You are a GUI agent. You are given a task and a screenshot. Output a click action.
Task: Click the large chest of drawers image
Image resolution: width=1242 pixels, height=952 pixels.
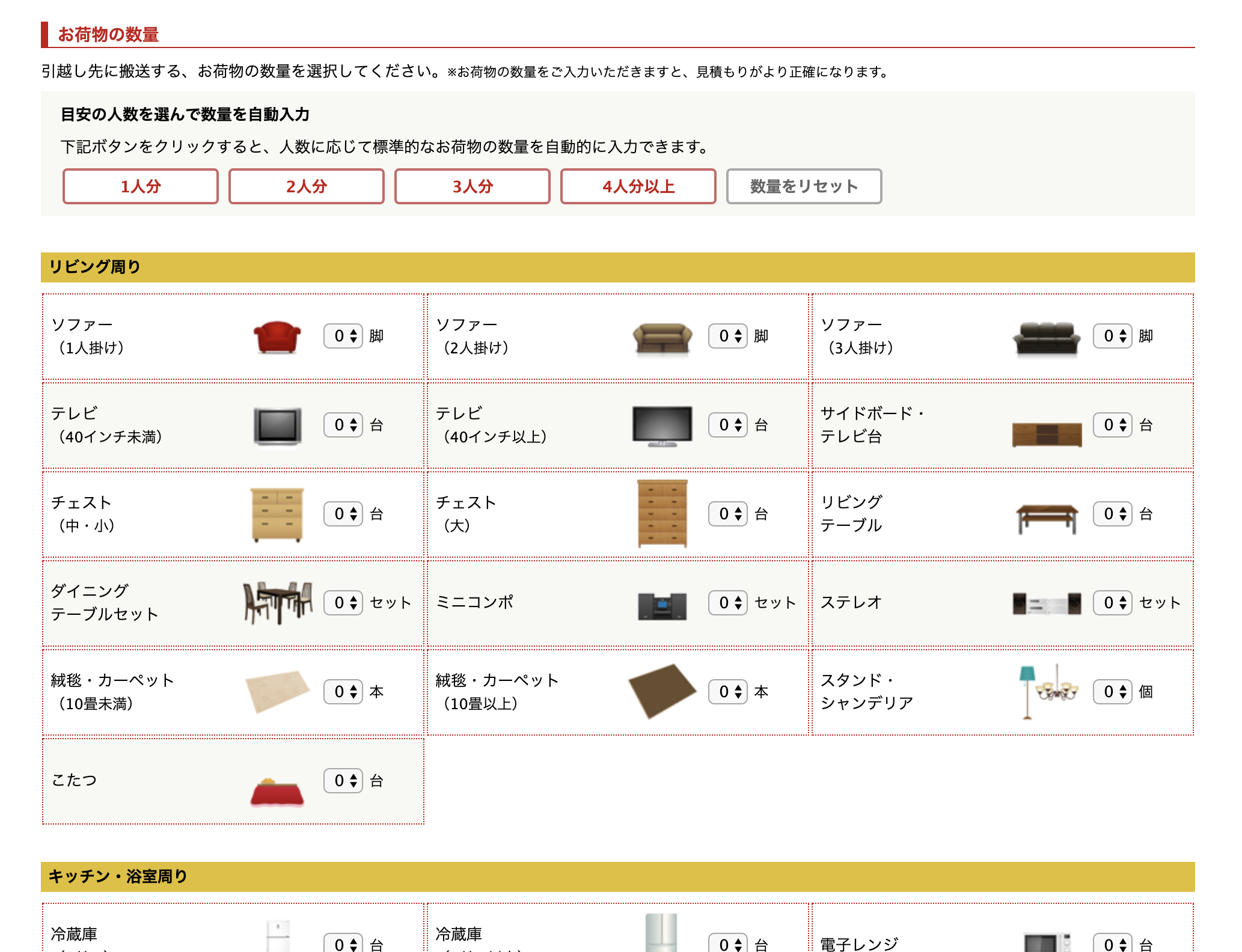(x=662, y=514)
